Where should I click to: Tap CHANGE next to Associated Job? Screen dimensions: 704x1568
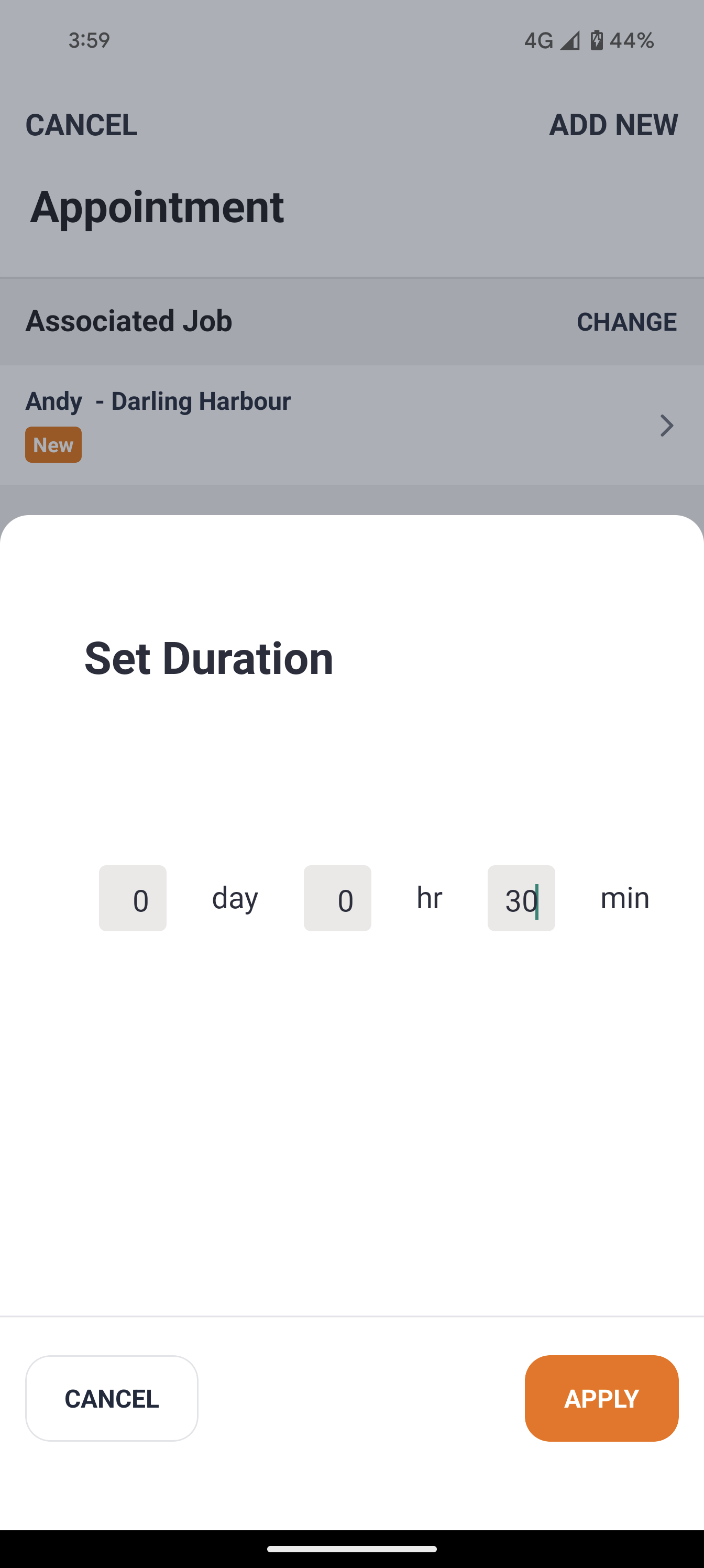626,321
